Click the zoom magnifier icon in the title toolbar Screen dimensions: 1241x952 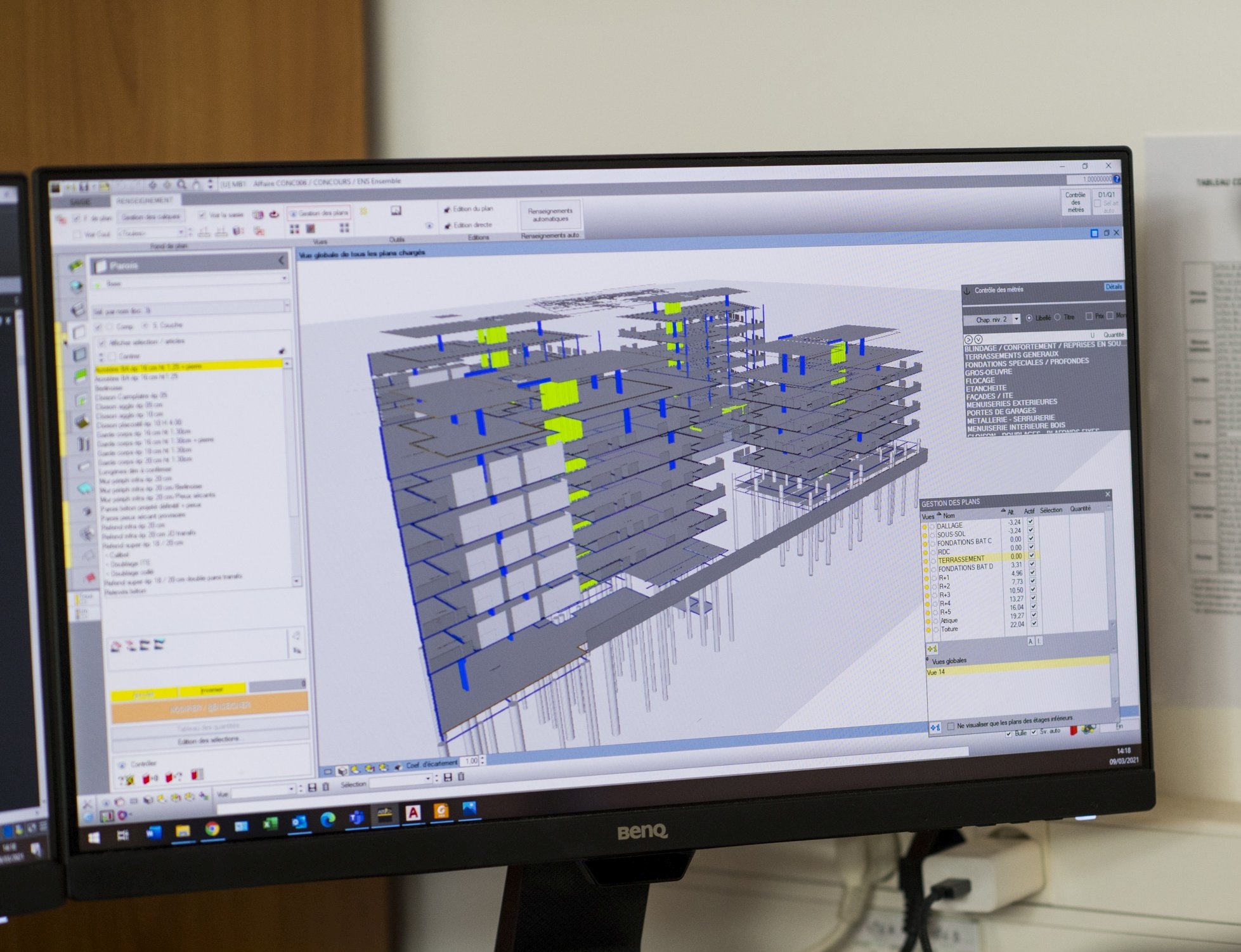(x=182, y=184)
